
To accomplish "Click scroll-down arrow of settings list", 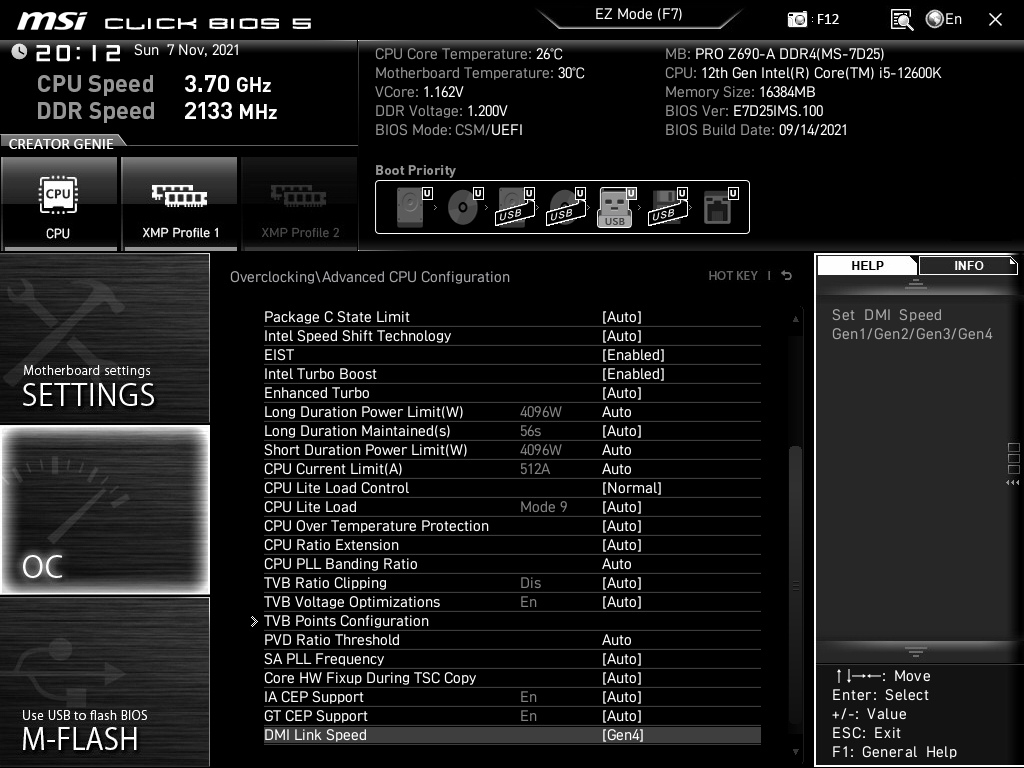I will (x=795, y=752).
